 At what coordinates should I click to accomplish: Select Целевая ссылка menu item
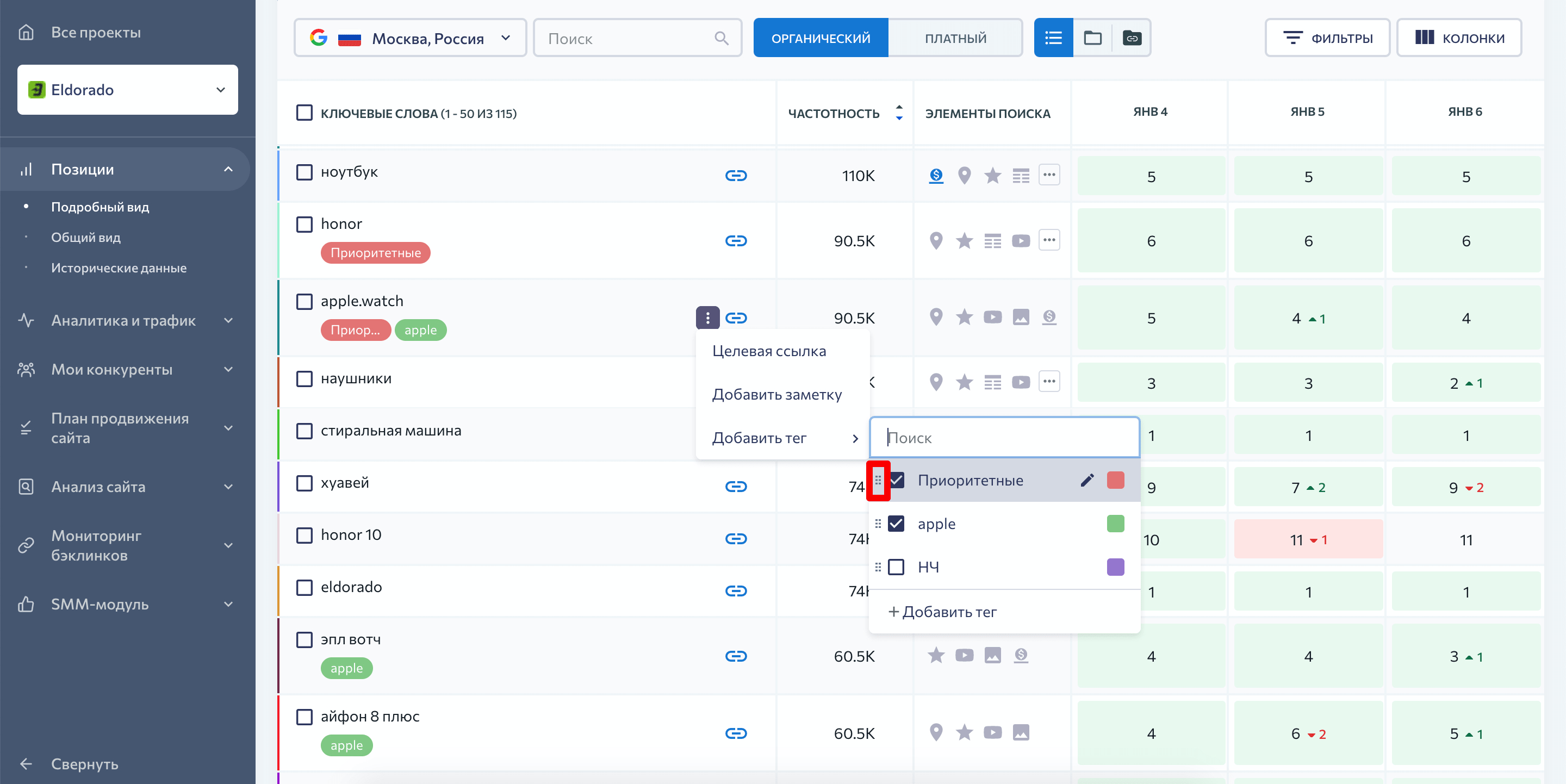(x=782, y=351)
